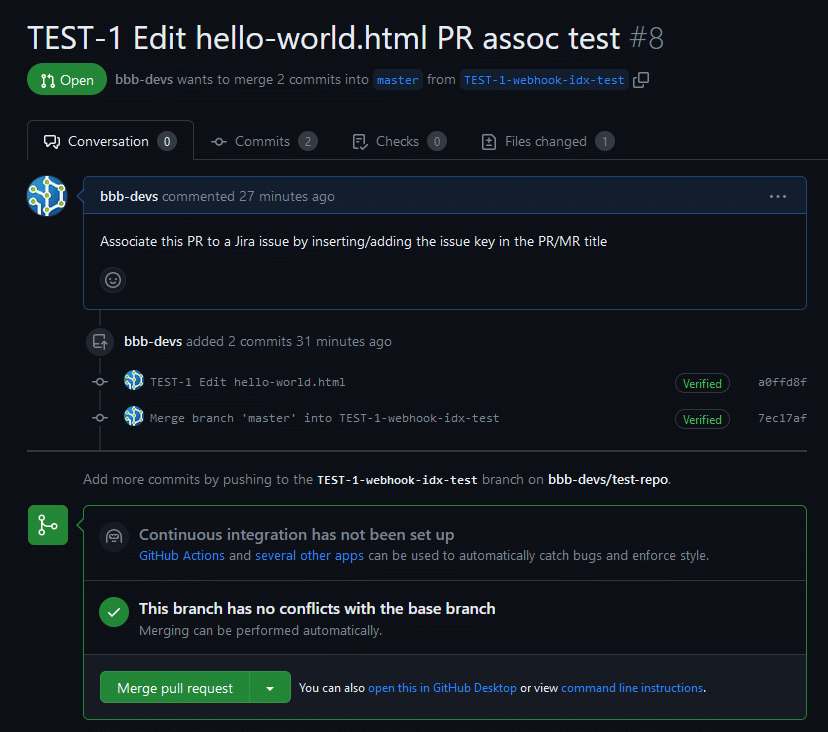Click the green no-conflicts checkmark icon
828x732 pixels.
[115, 612]
